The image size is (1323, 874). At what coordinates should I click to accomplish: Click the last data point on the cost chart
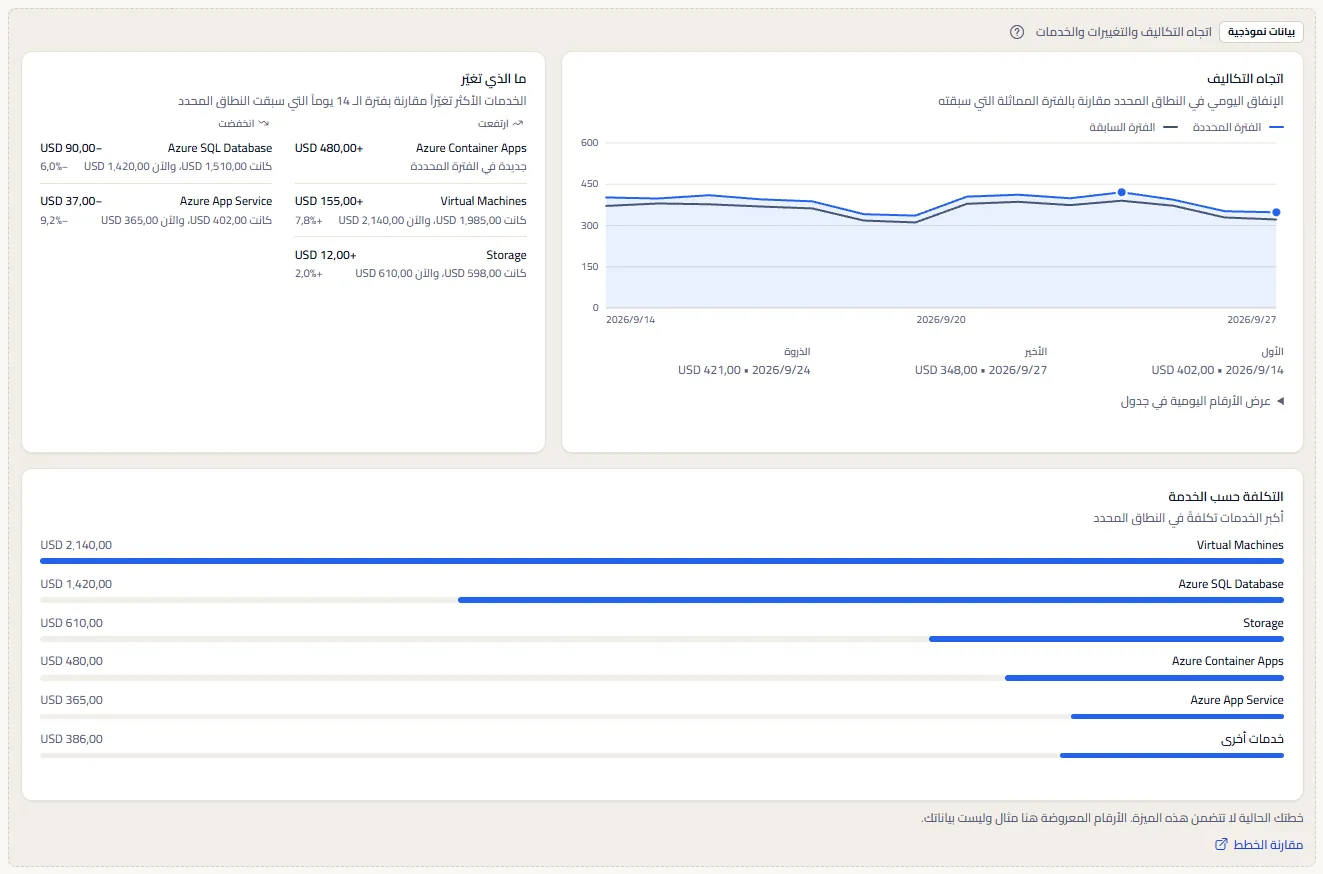[x=1276, y=212]
